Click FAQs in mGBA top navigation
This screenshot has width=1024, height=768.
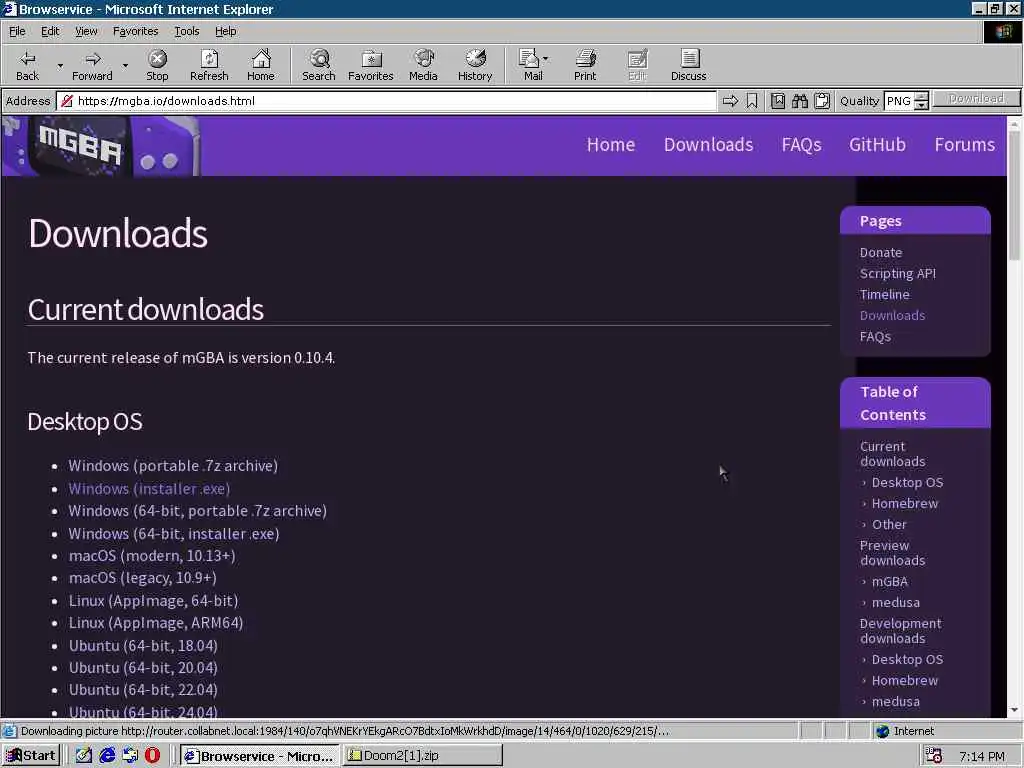pyautogui.click(x=801, y=144)
